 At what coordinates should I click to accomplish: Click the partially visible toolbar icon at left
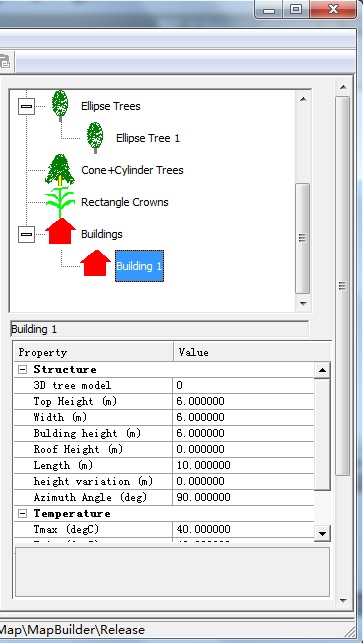5,63
